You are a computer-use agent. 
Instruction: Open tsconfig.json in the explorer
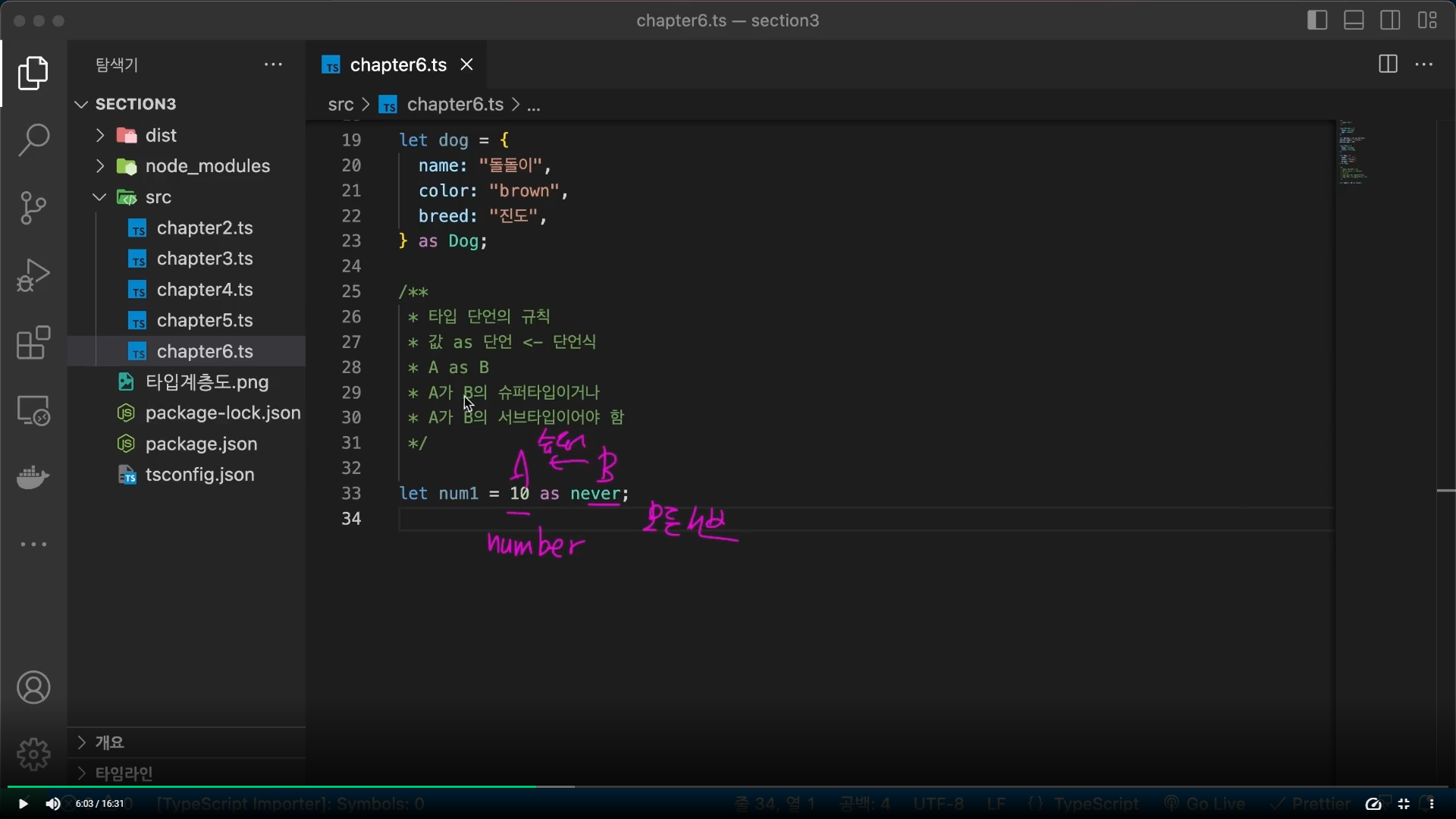click(199, 475)
